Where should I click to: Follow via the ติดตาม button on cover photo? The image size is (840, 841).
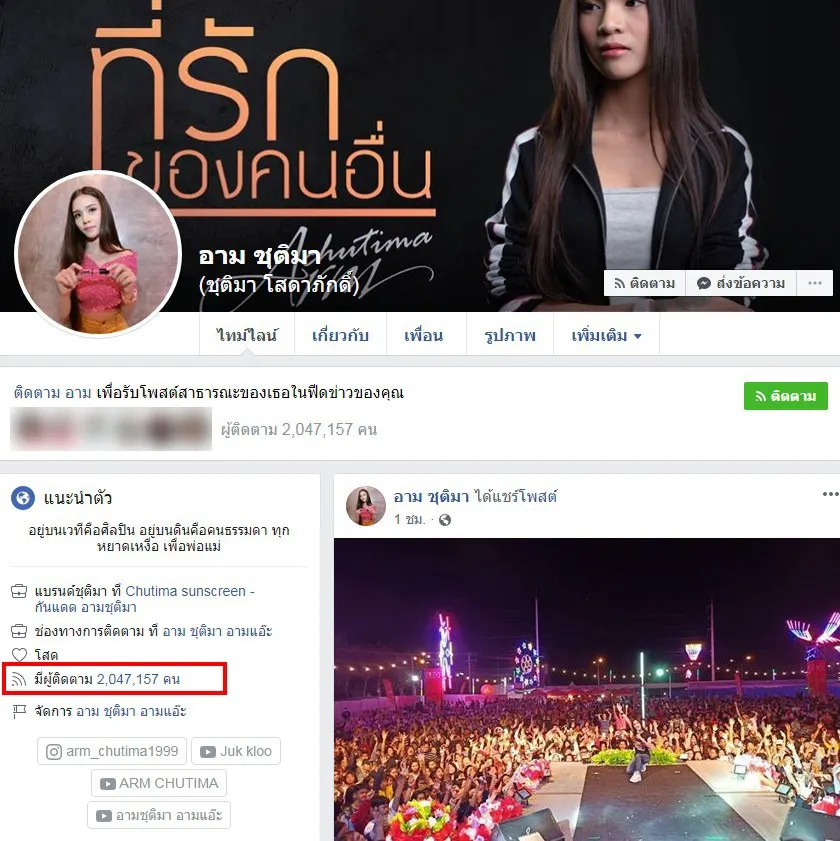tap(645, 283)
